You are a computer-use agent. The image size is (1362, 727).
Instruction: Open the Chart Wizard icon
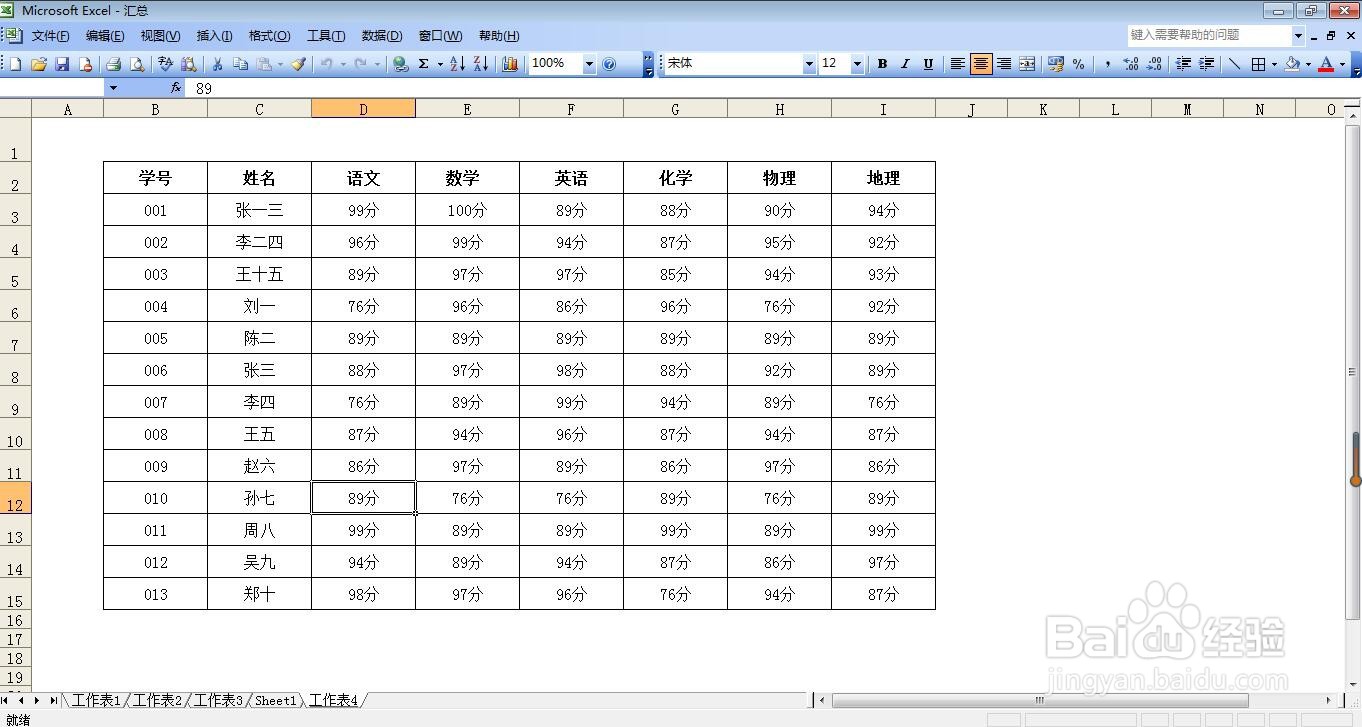click(510, 63)
